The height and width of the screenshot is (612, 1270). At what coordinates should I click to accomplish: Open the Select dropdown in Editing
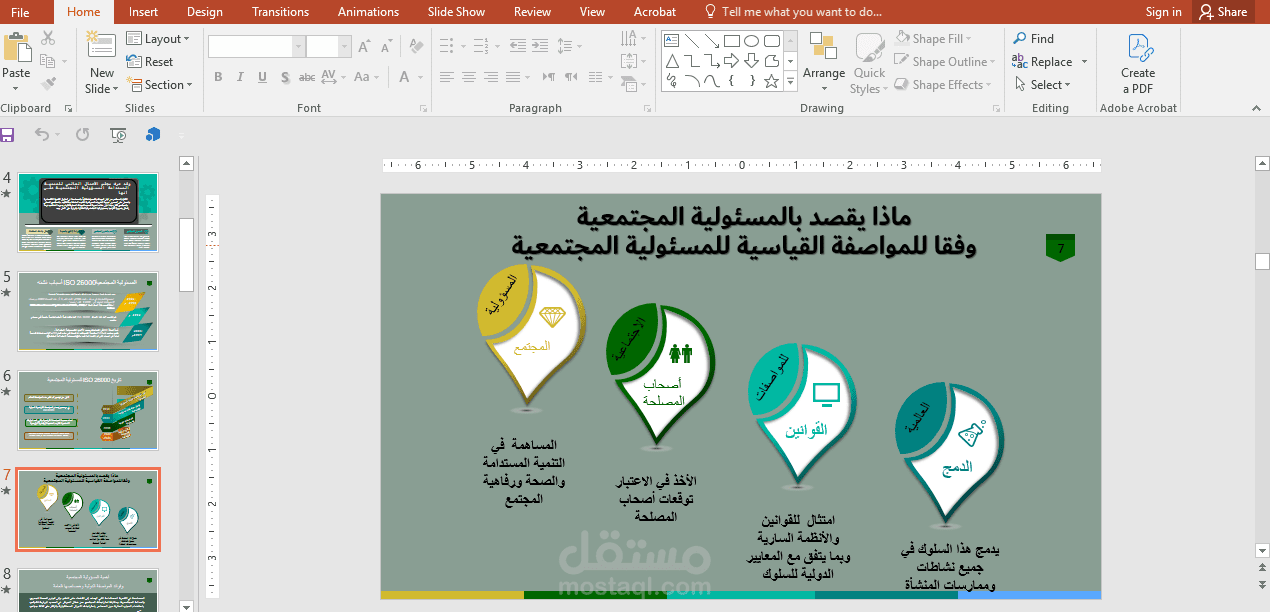tap(1042, 84)
